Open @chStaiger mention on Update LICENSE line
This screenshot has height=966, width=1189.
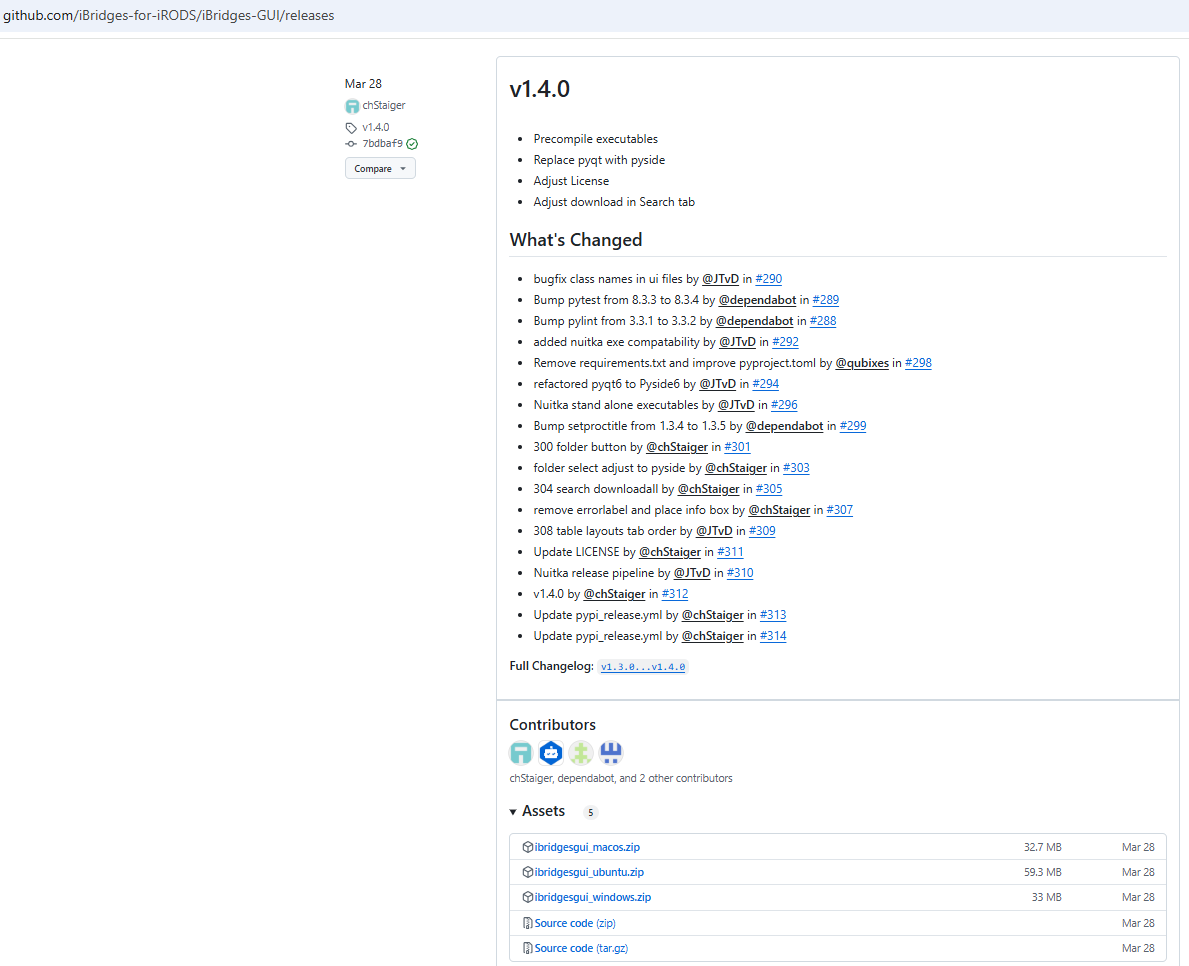click(x=670, y=552)
